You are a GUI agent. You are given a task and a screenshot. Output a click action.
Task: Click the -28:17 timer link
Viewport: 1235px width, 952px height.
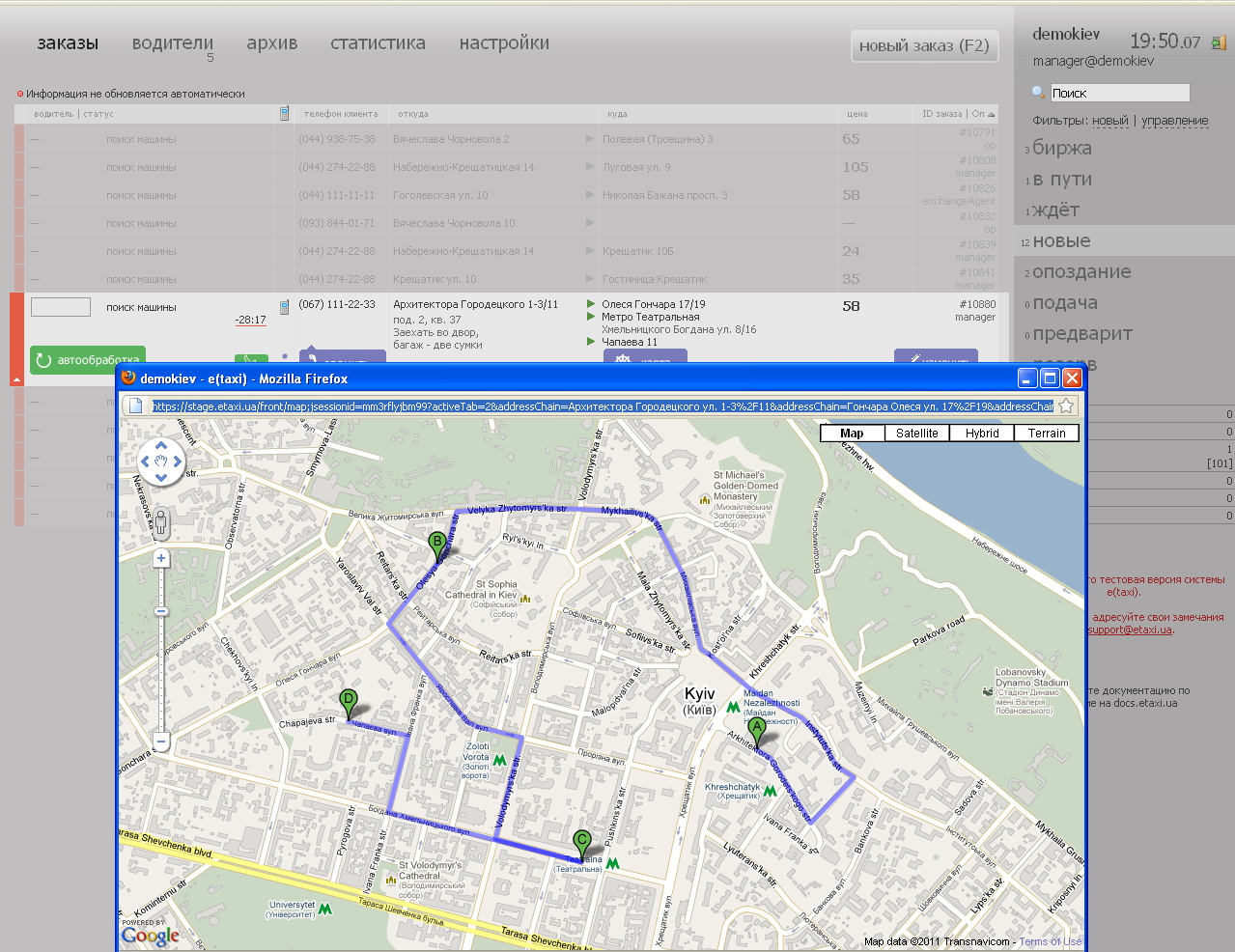(x=250, y=320)
